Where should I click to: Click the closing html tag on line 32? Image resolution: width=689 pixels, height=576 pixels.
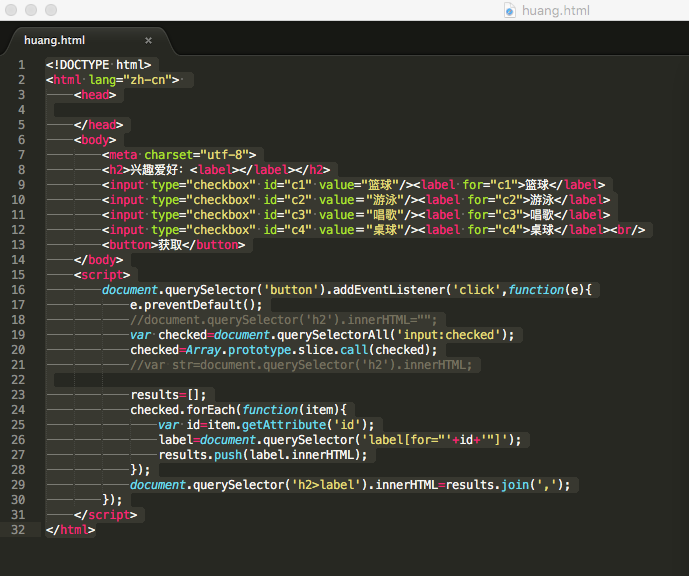(70, 530)
